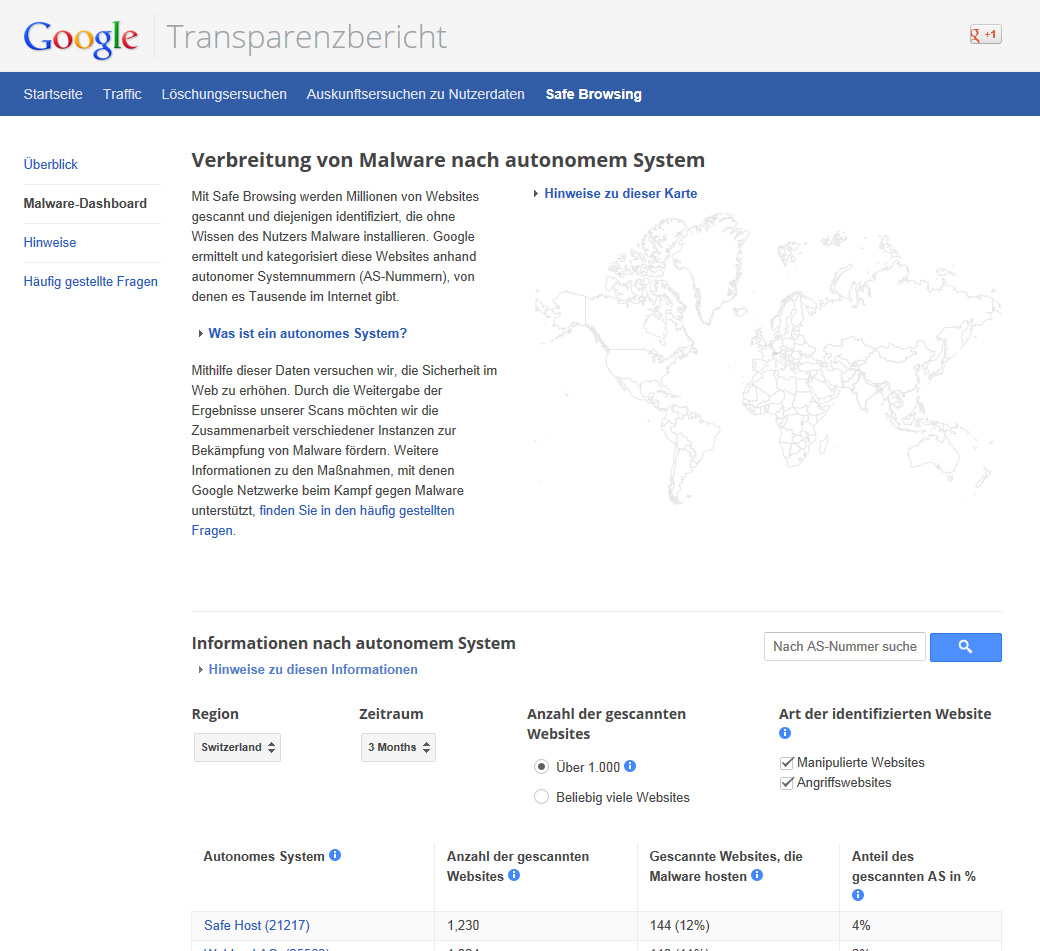Open info icon next to Über 1.000
Image resolution: width=1040 pixels, height=951 pixels.
[x=630, y=766]
